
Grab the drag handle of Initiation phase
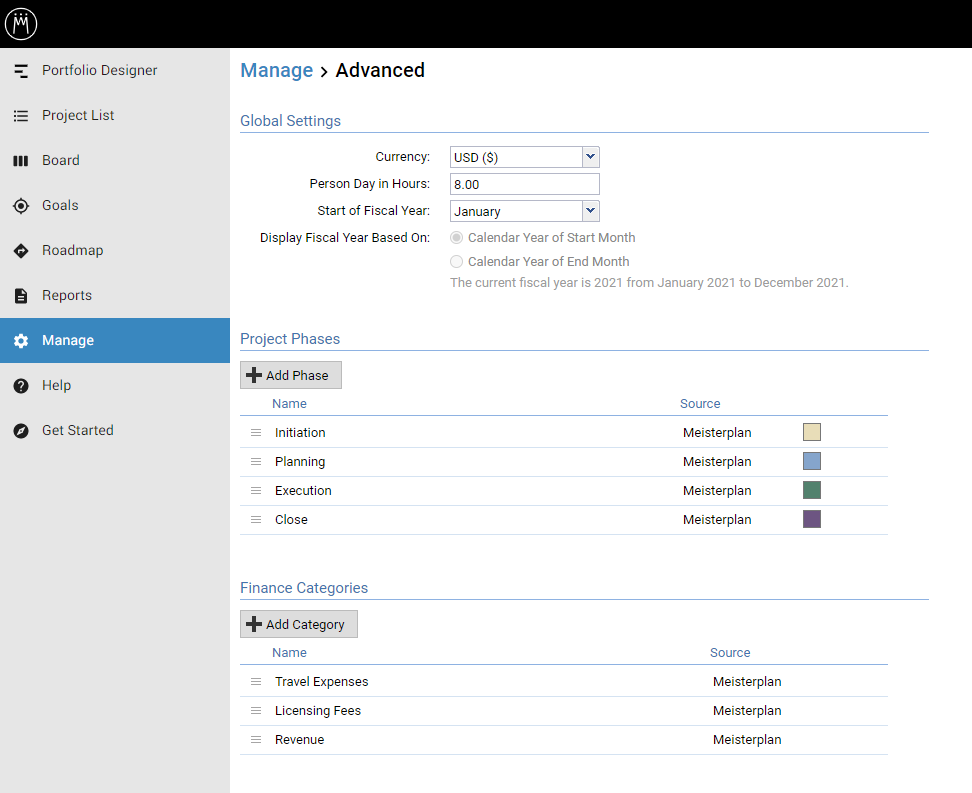pos(256,433)
